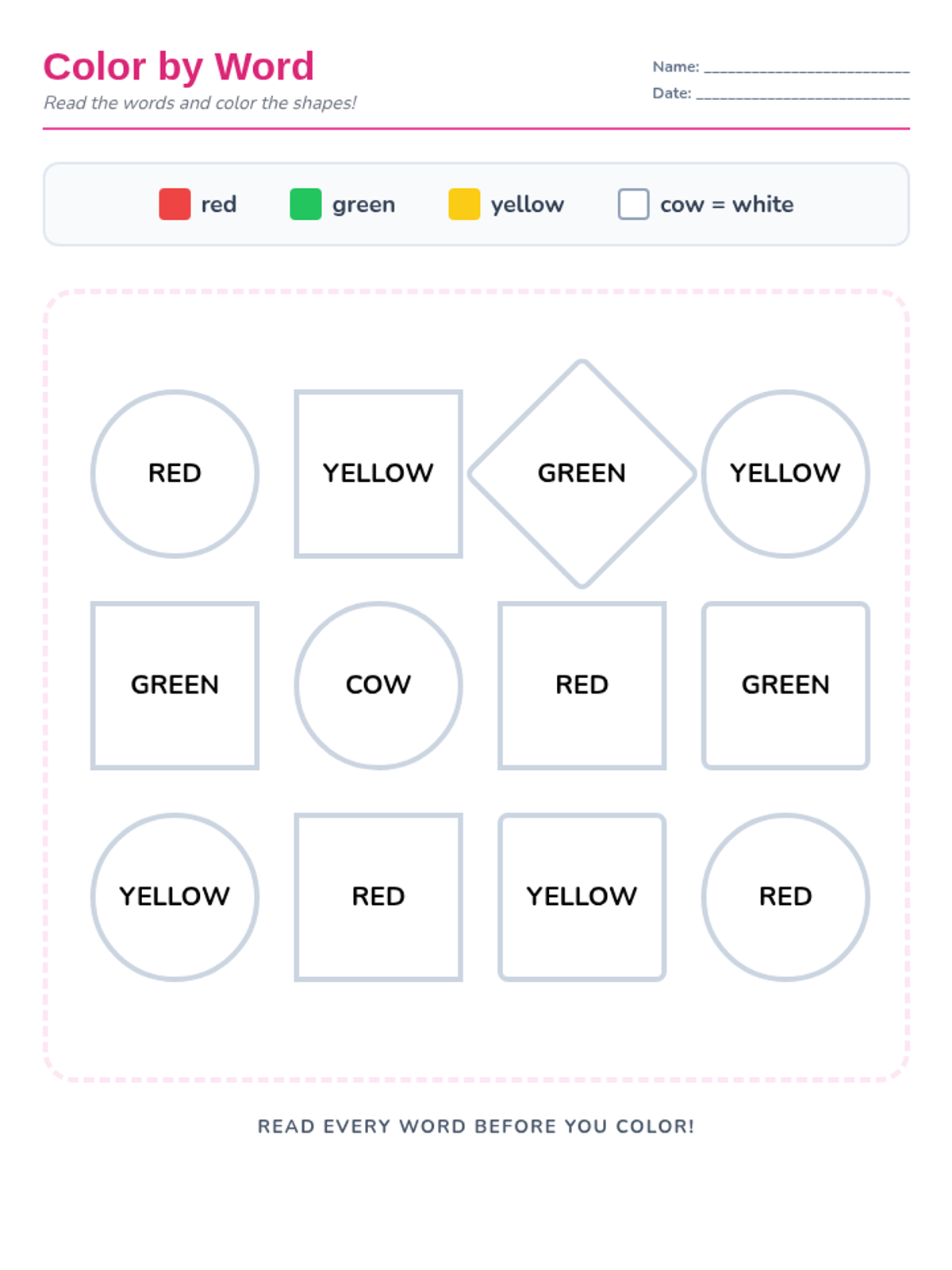The width and height of the screenshot is (952, 1270).
Task: Select the bottom-left YELLOW circle
Action: [x=175, y=897]
